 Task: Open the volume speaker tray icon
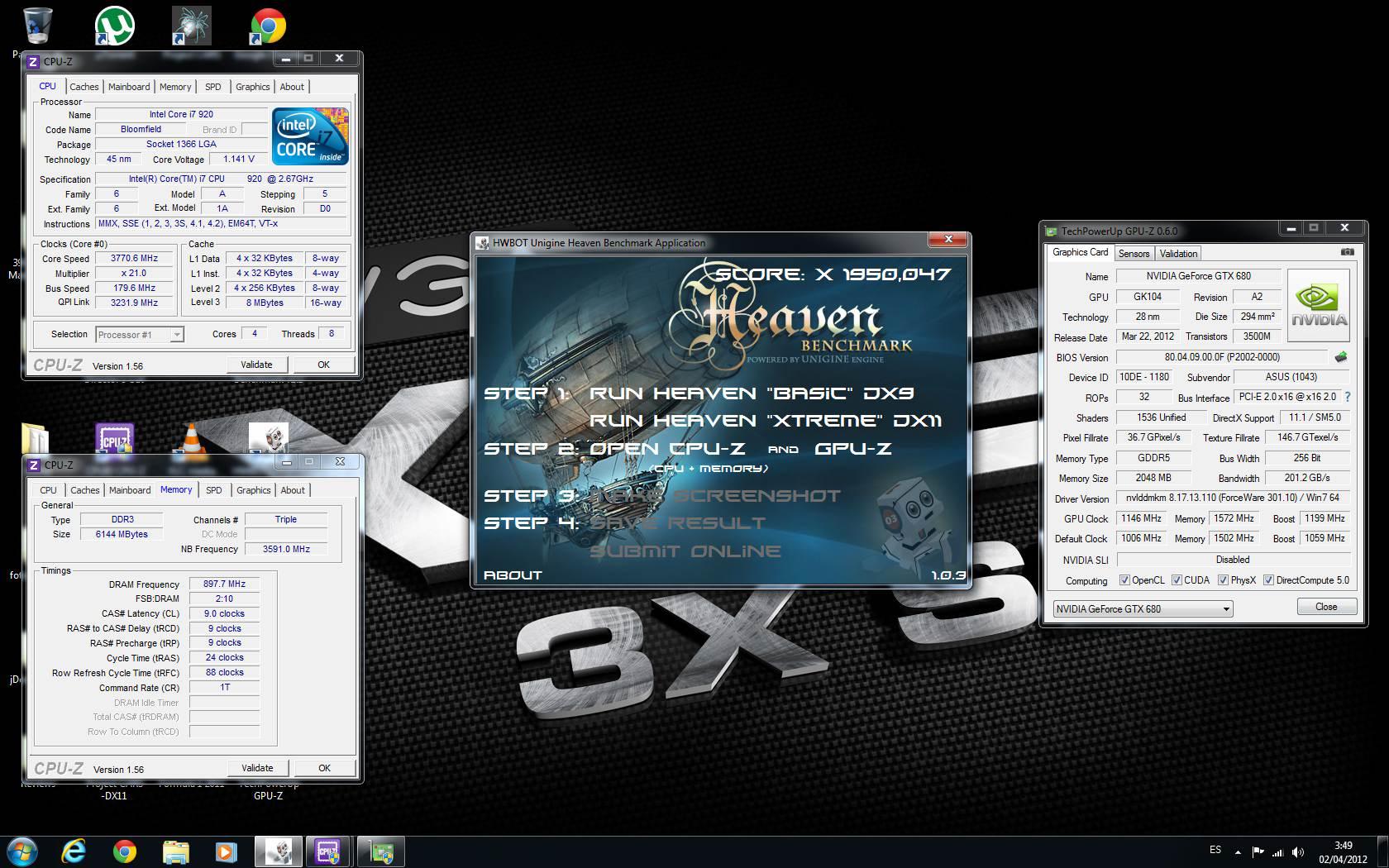click(x=1297, y=851)
